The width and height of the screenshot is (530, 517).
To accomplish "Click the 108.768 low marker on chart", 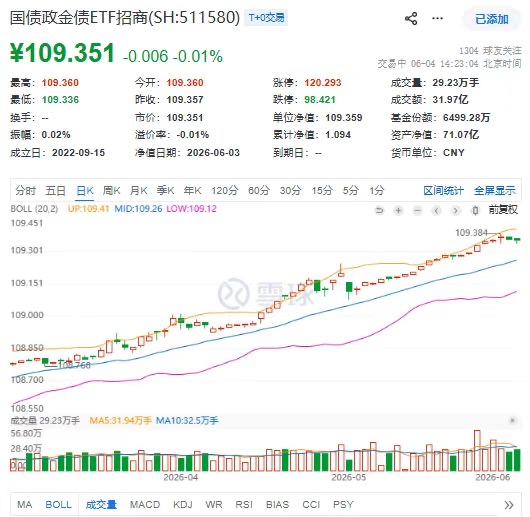I will click(75, 365).
